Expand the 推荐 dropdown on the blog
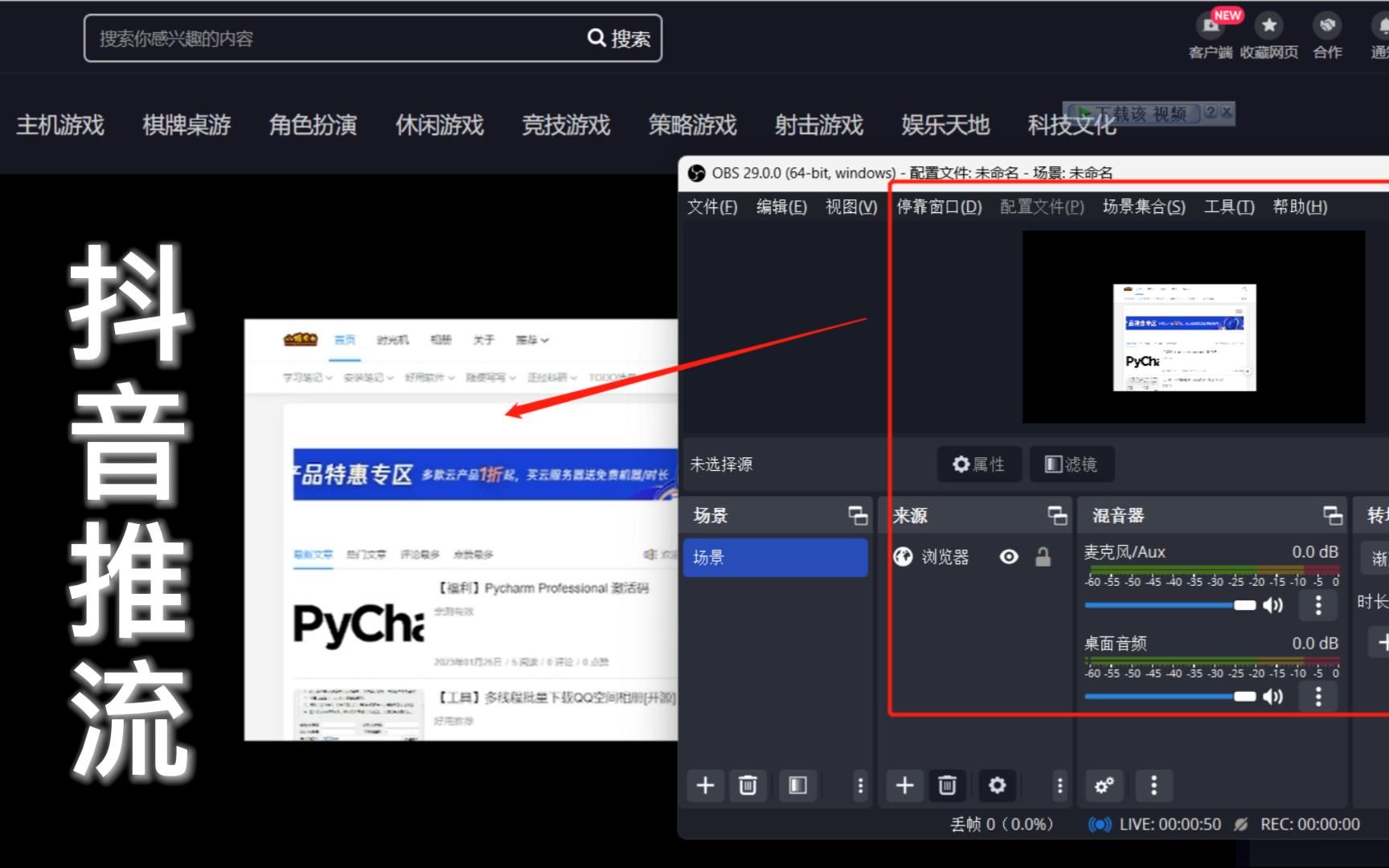This screenshot has height=868, width=1389. click(x=532, y=340)
